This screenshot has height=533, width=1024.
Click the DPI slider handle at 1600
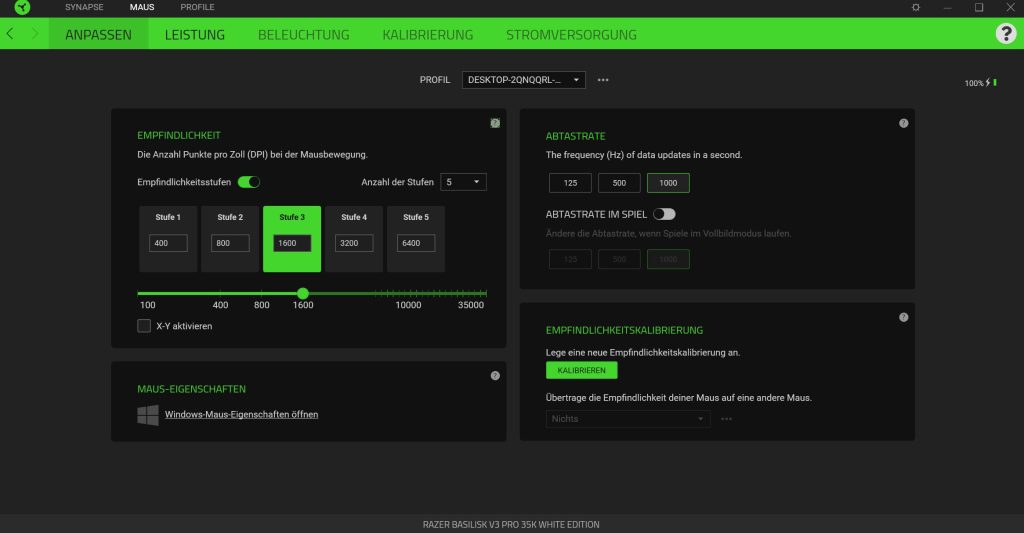coord(302,293)
